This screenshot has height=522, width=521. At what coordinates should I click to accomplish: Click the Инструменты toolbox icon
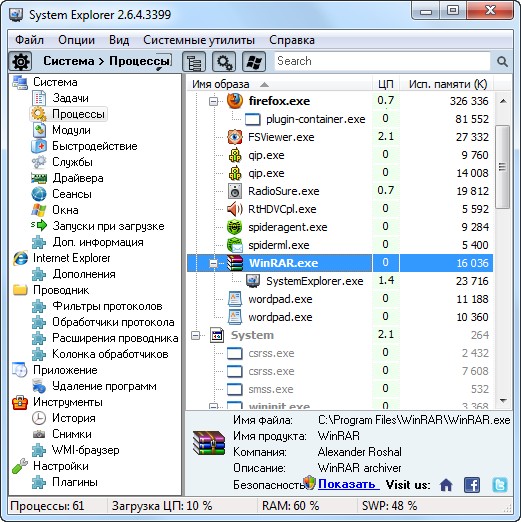[x=20, y=402]
